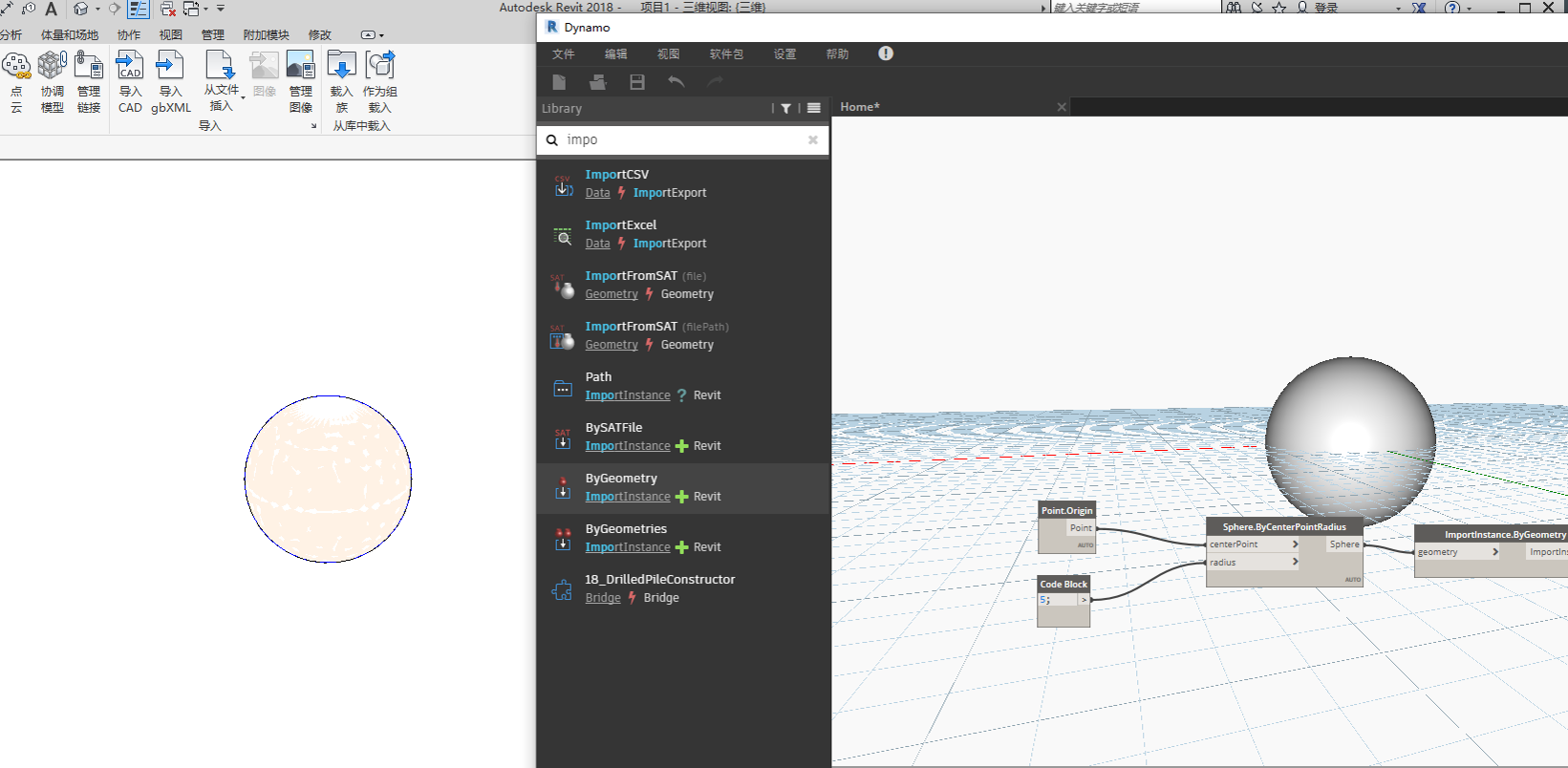The width and height of the screenshot is (1568, 768).
Task: Click ImportInstance link under ByGeometry
Action: [x=628, y=497]
